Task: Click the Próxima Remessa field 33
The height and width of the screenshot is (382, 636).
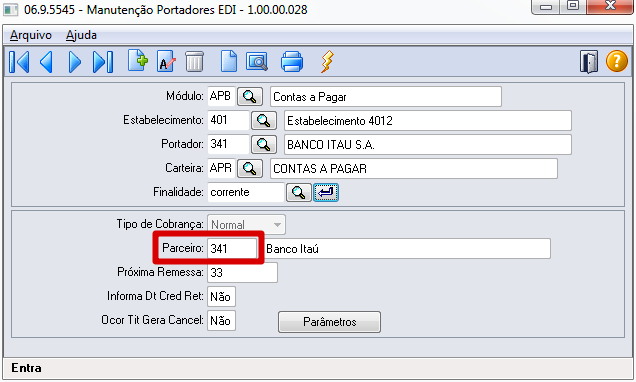Action: point(242,273)
